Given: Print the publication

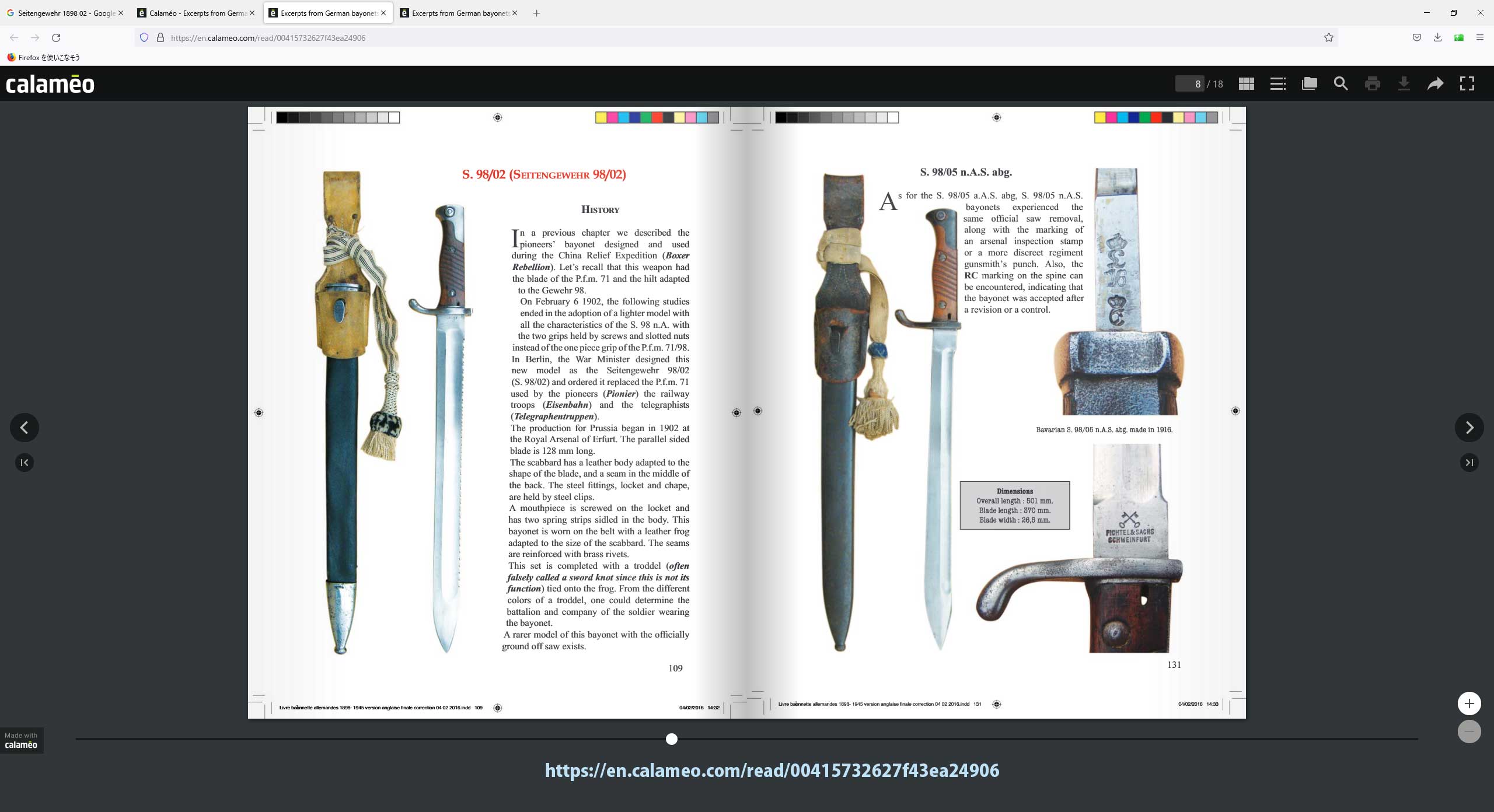Looking at the screenshot, I should [x=1372, y=84].
